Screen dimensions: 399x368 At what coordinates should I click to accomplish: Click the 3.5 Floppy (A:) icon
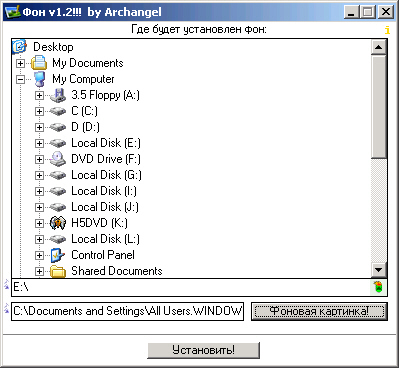pos(58,95)
